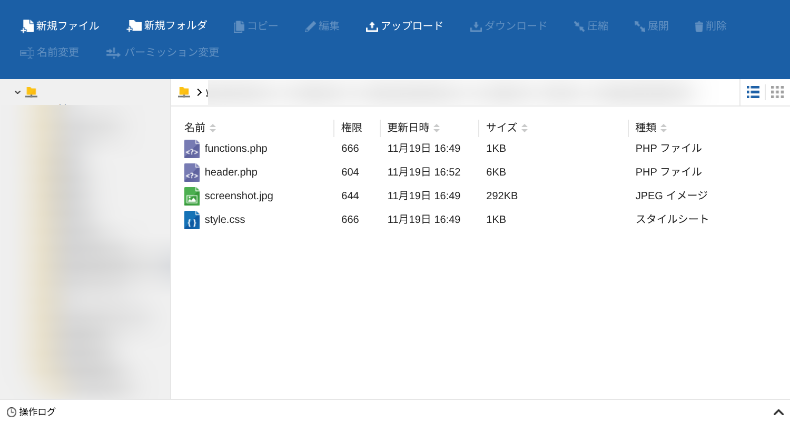Click the 11月19日 16:52 date cell
The image size is (790, 424).
[x=424, y=172]
